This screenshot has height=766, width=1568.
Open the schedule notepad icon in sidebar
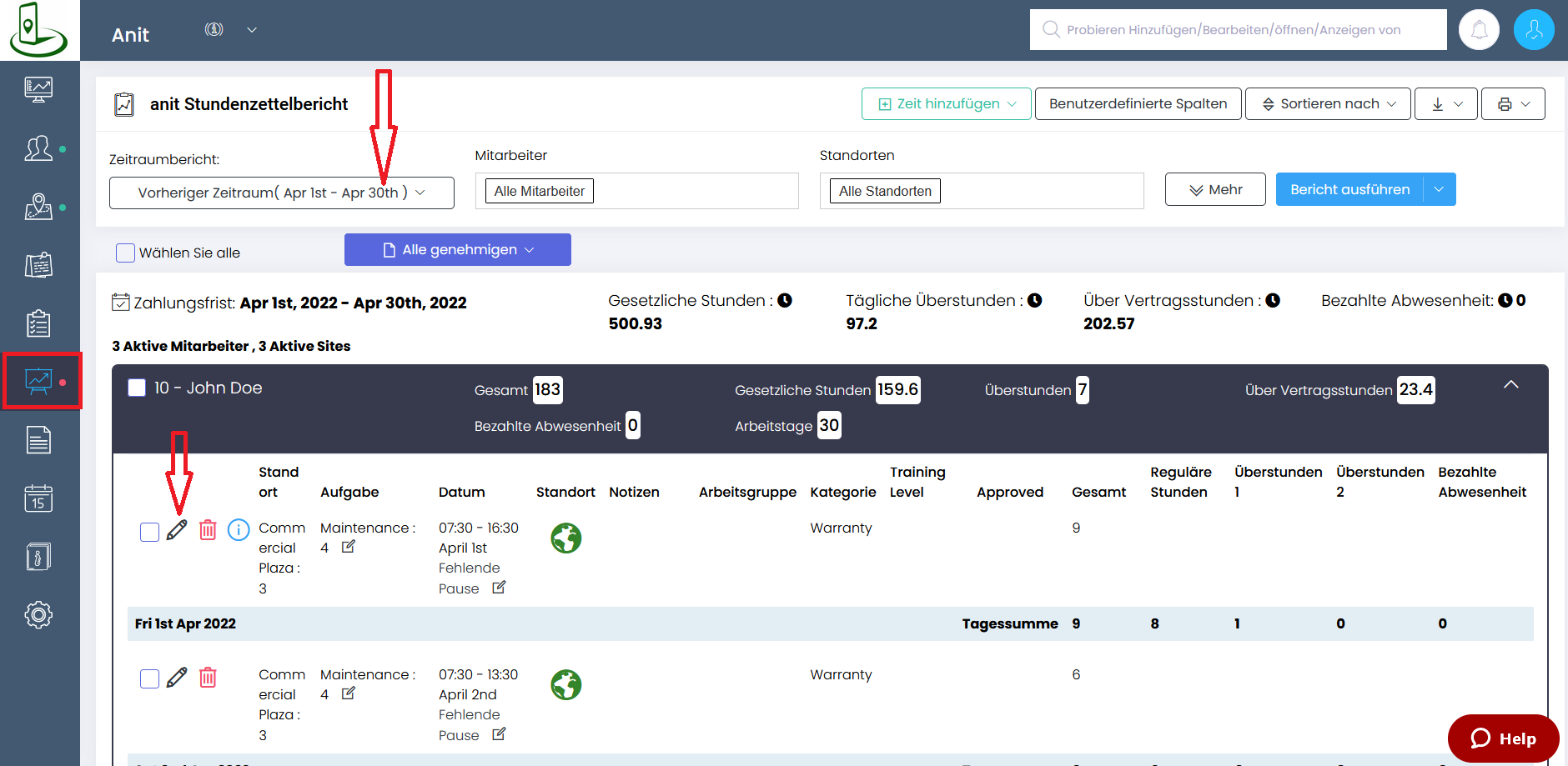point(38,265)
